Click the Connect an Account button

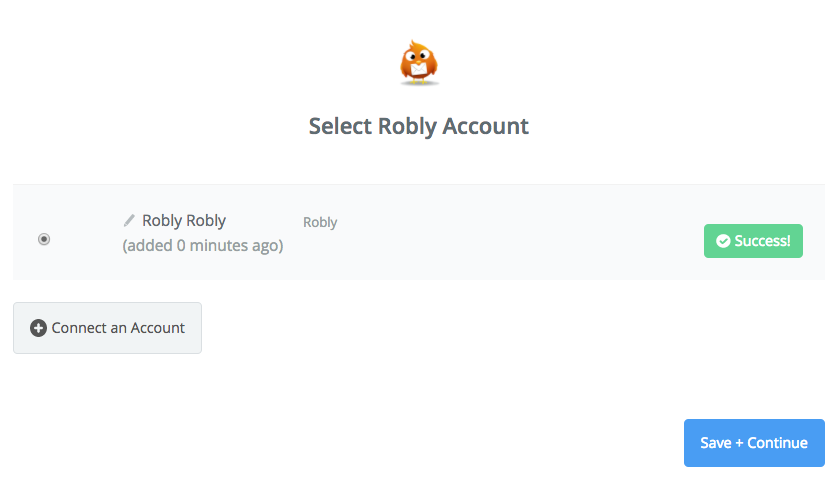click(107, 328)
